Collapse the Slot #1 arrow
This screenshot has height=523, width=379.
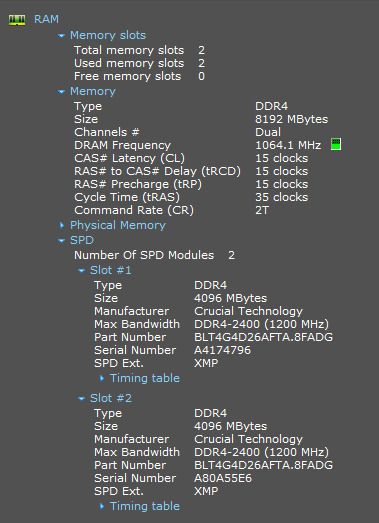click(x=81, y=271)
